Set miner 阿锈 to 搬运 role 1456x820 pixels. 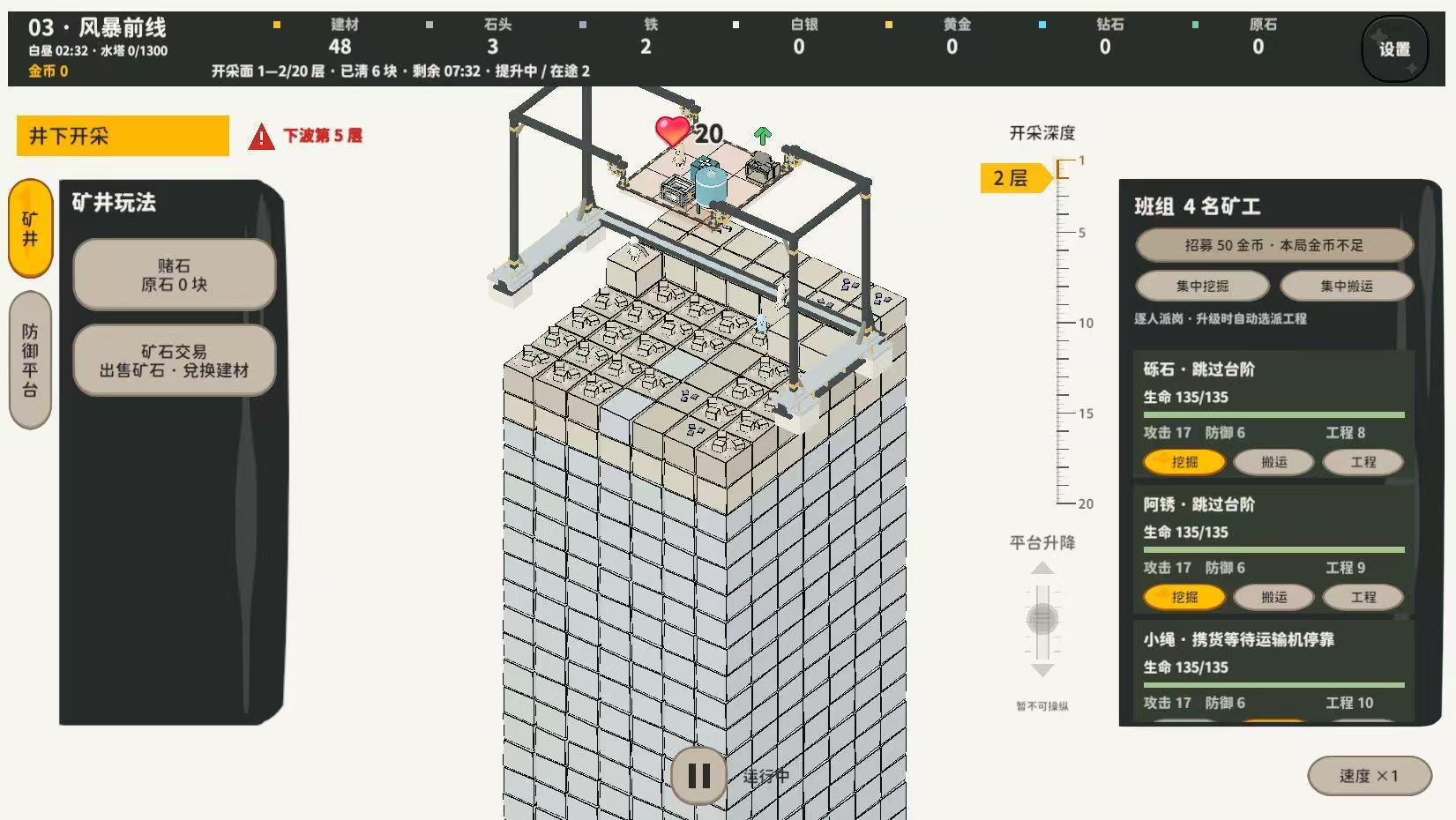click(1273, 597)
